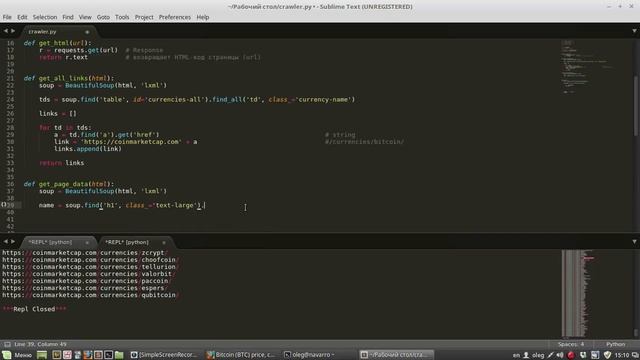Open the Goto menu

point(103,17)
